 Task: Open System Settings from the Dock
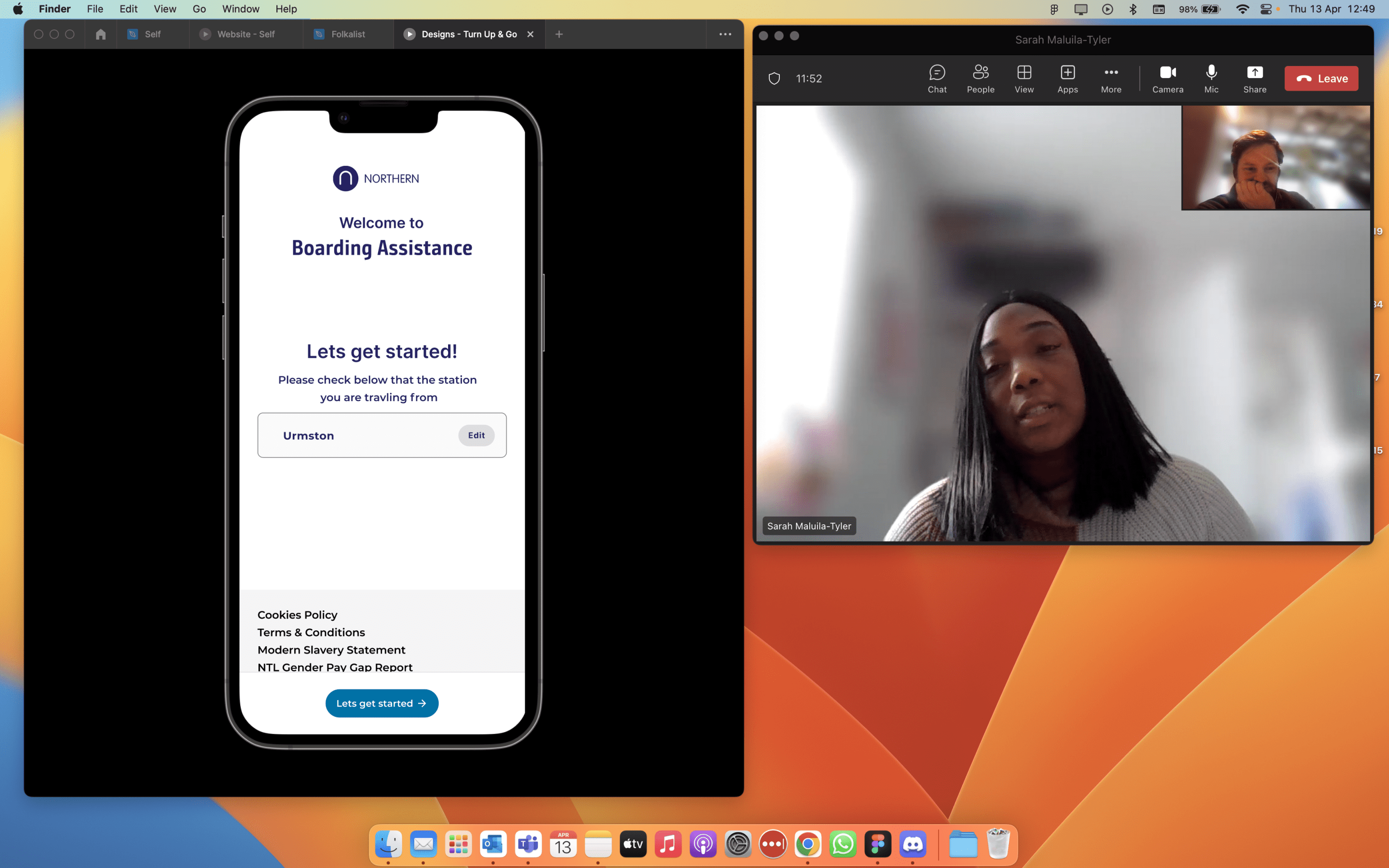click(x=738, y=844)
